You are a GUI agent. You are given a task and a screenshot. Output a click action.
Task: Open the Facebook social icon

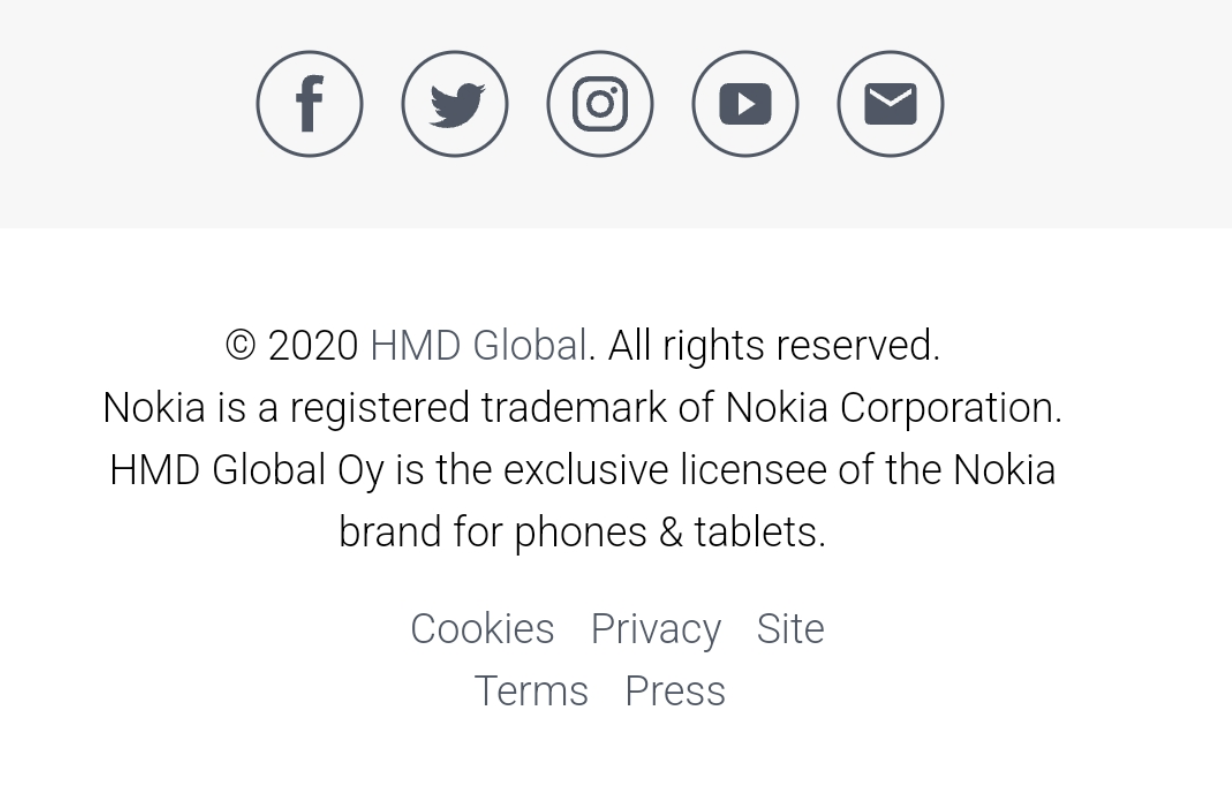[309, 104]
